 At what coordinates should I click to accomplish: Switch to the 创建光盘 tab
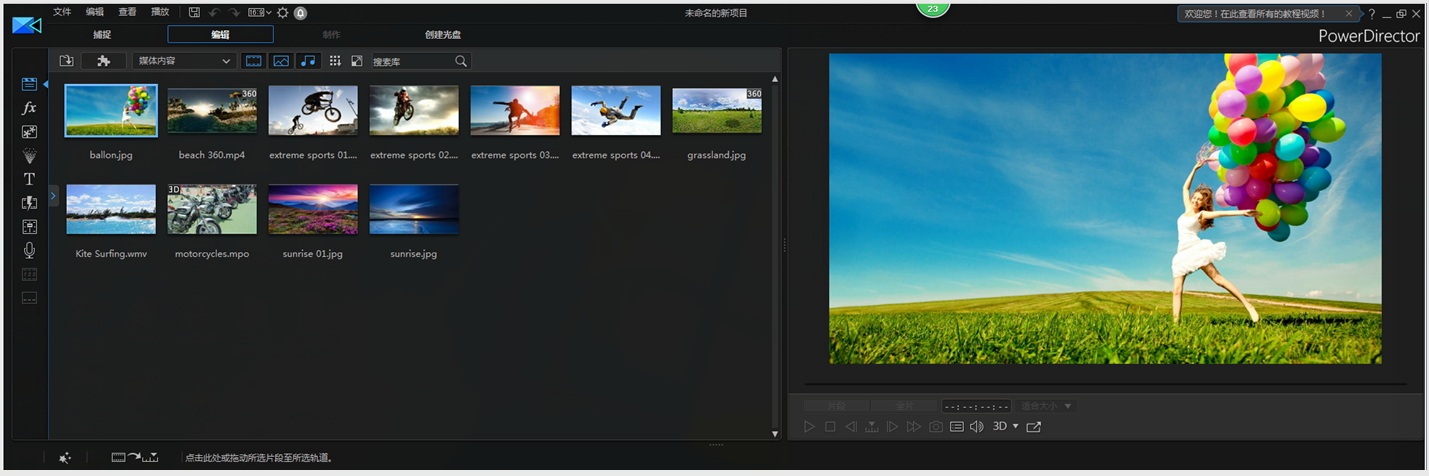pyautogui.click(x=443, y=35)
